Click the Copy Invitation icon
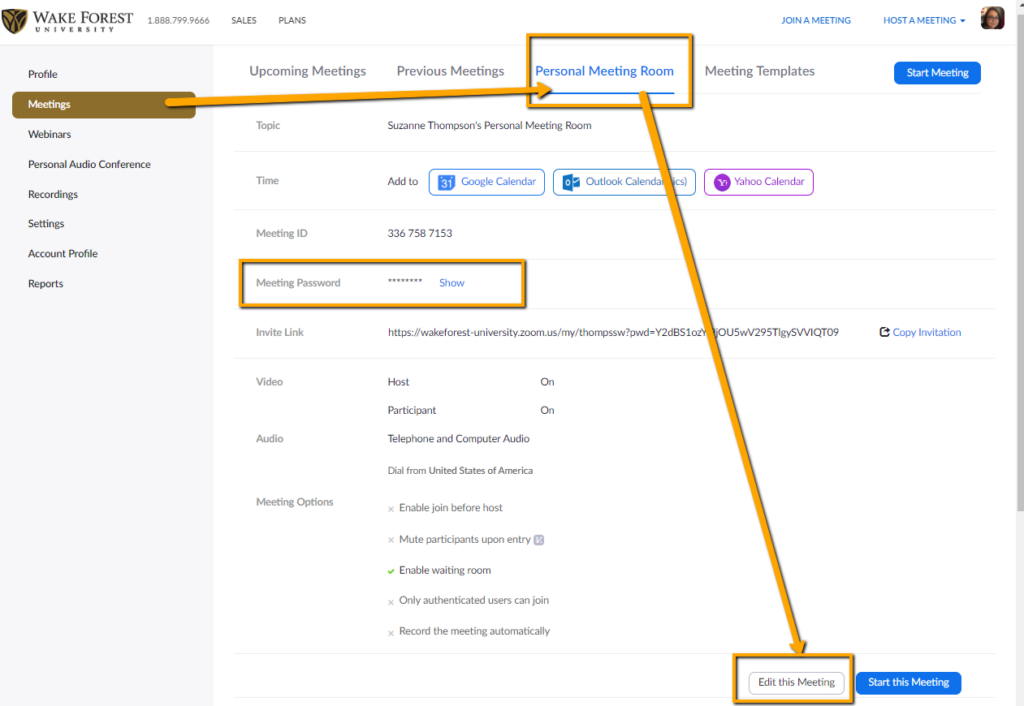This screenshot has height=706, width=1024. click(x=886, y=332)
